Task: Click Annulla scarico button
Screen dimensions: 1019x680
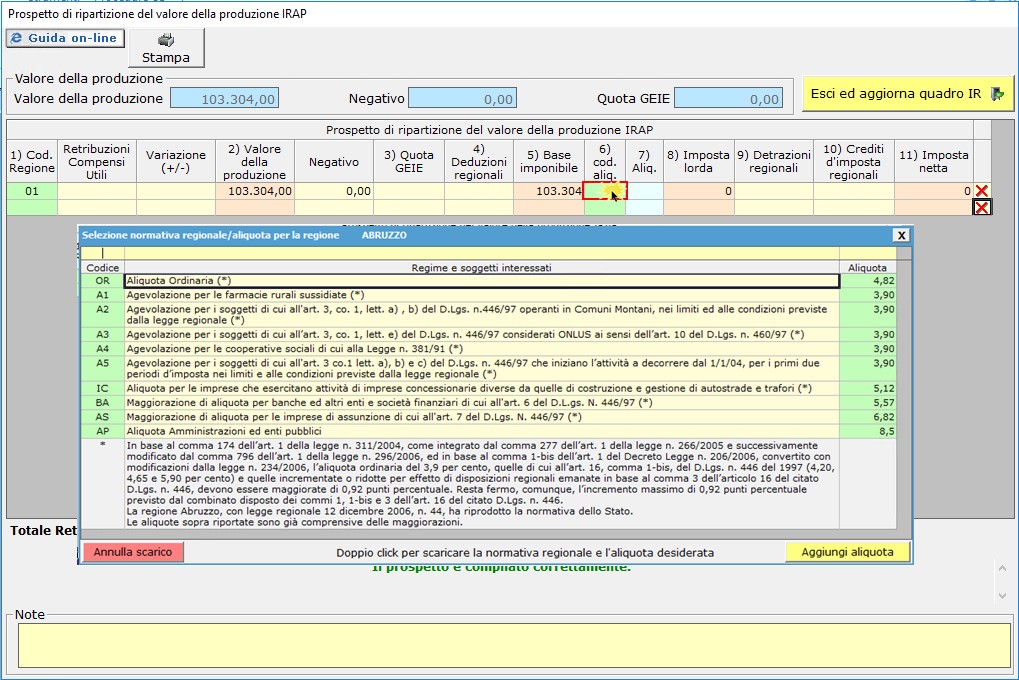Action: [133, 552]
